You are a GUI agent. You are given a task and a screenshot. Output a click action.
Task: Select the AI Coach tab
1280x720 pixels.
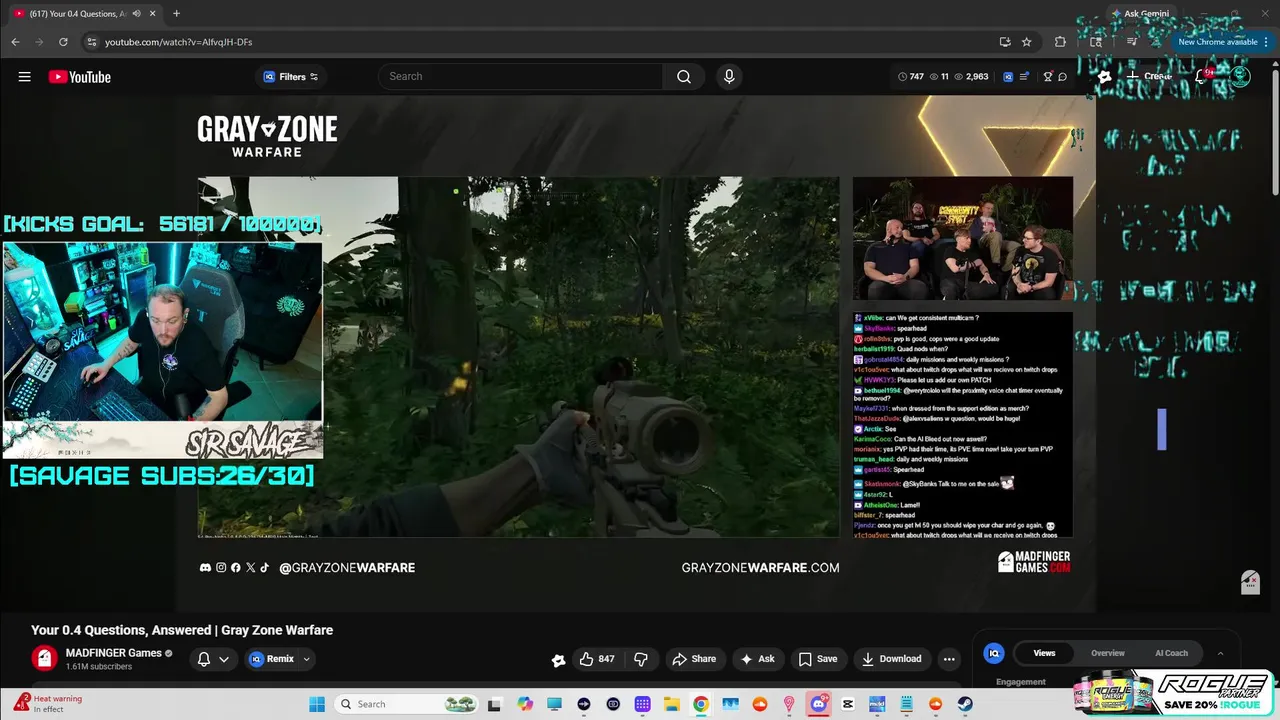point(1171,653)
